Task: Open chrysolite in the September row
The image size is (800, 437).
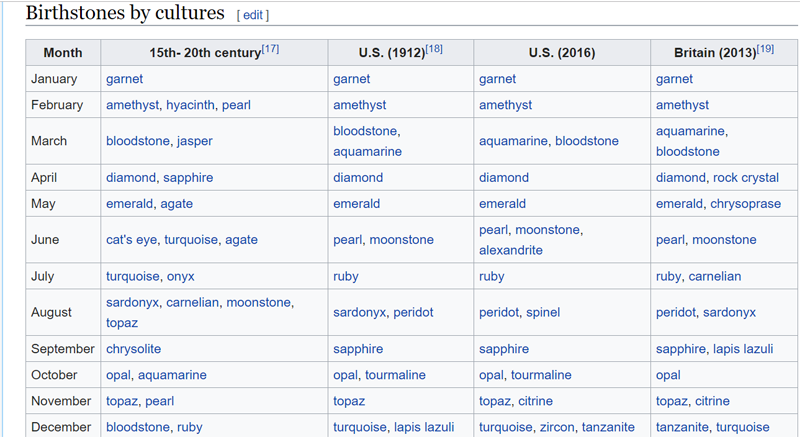Action: coord(133,349)
